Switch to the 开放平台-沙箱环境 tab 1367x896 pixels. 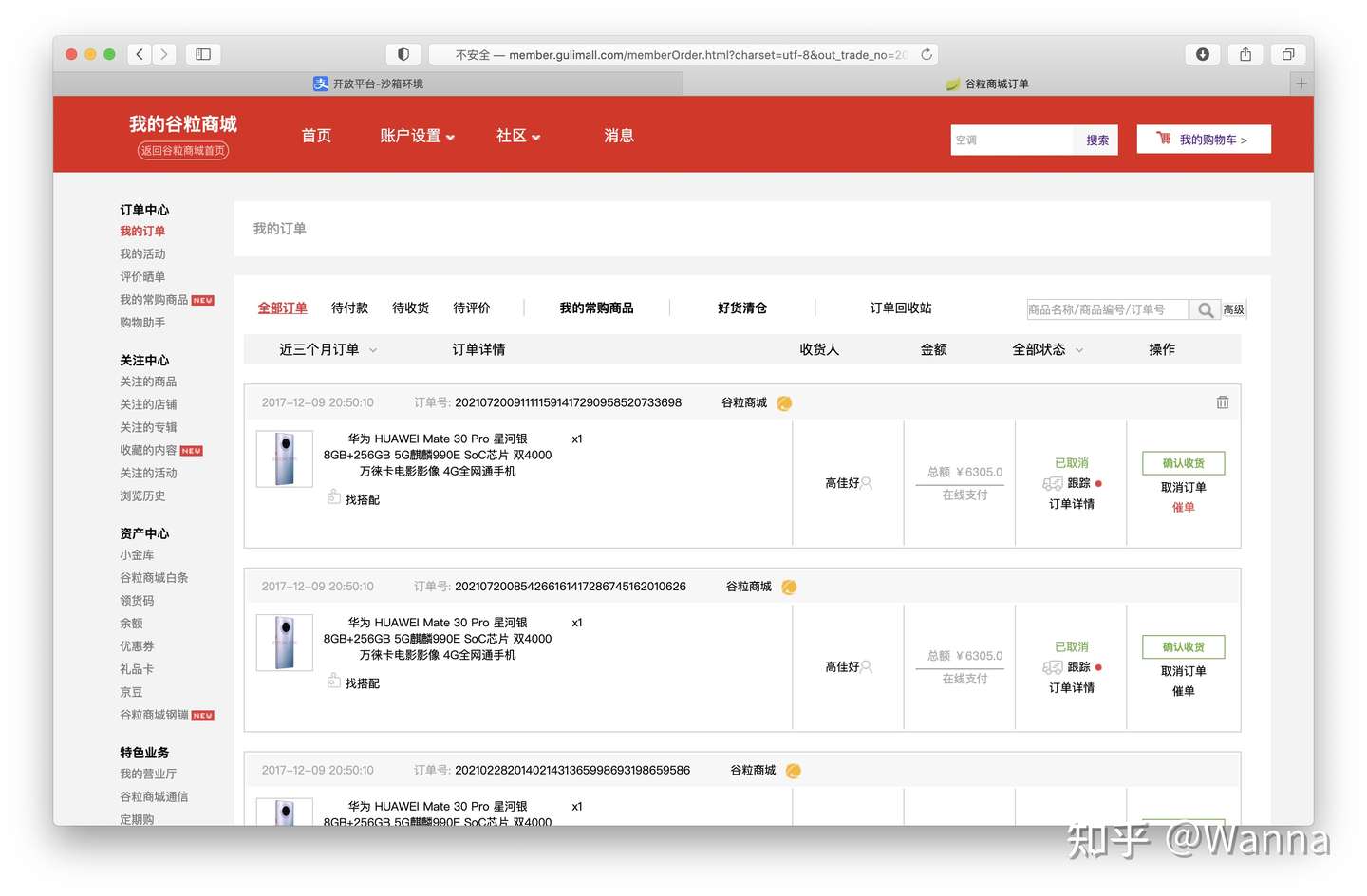(x=368, y=84)
